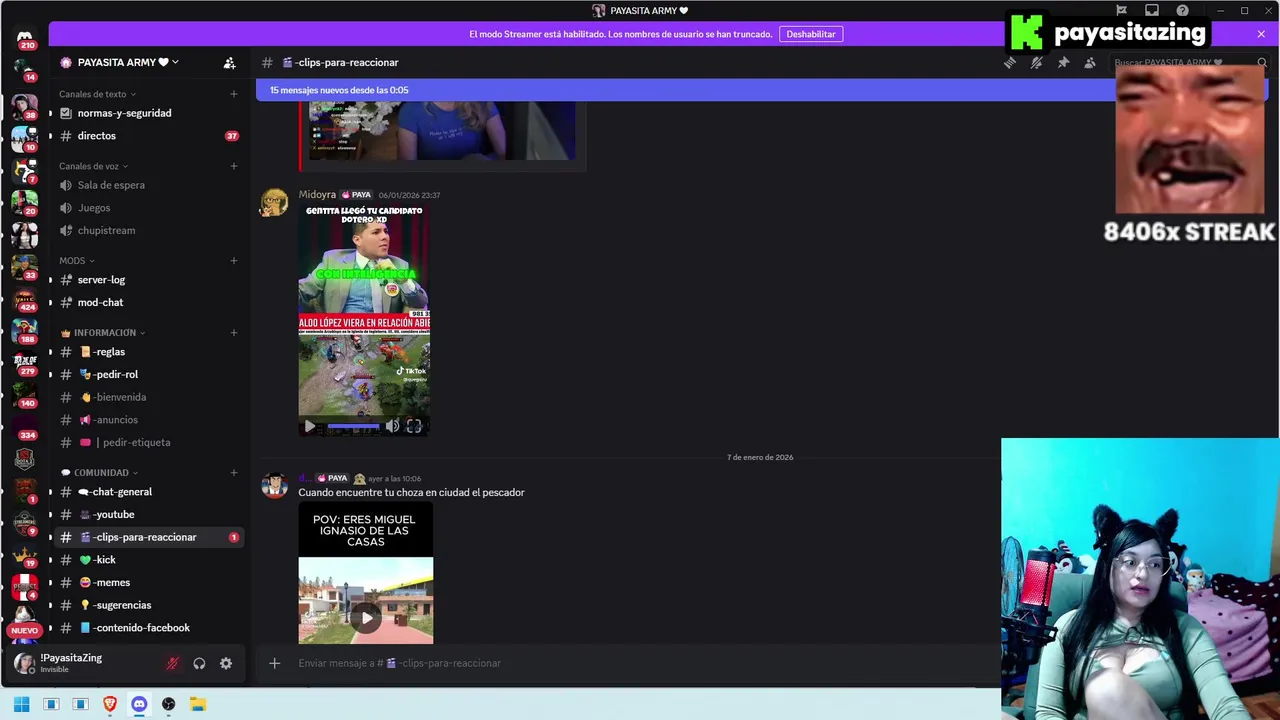Create channel in MODS category
This screenshot has width=1280, height=720.
(234, 261)
